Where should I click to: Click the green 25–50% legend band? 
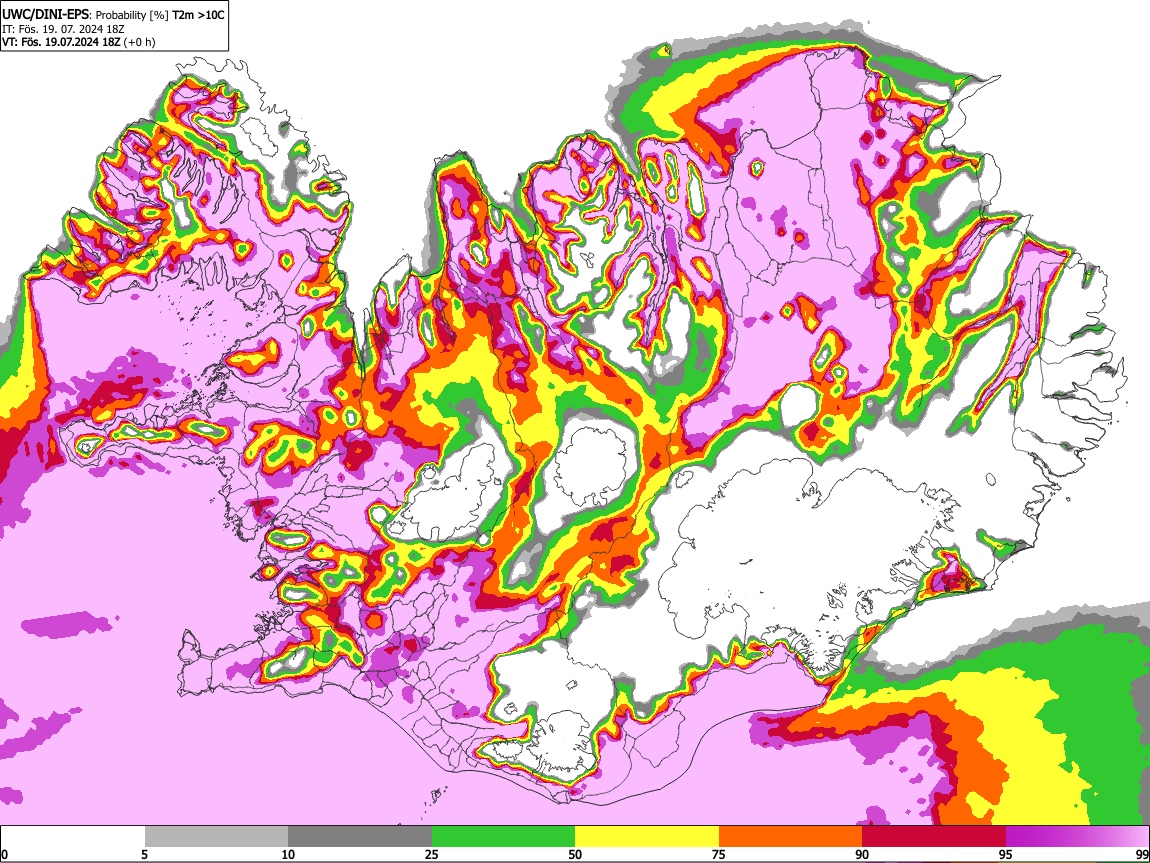point(503,836)
